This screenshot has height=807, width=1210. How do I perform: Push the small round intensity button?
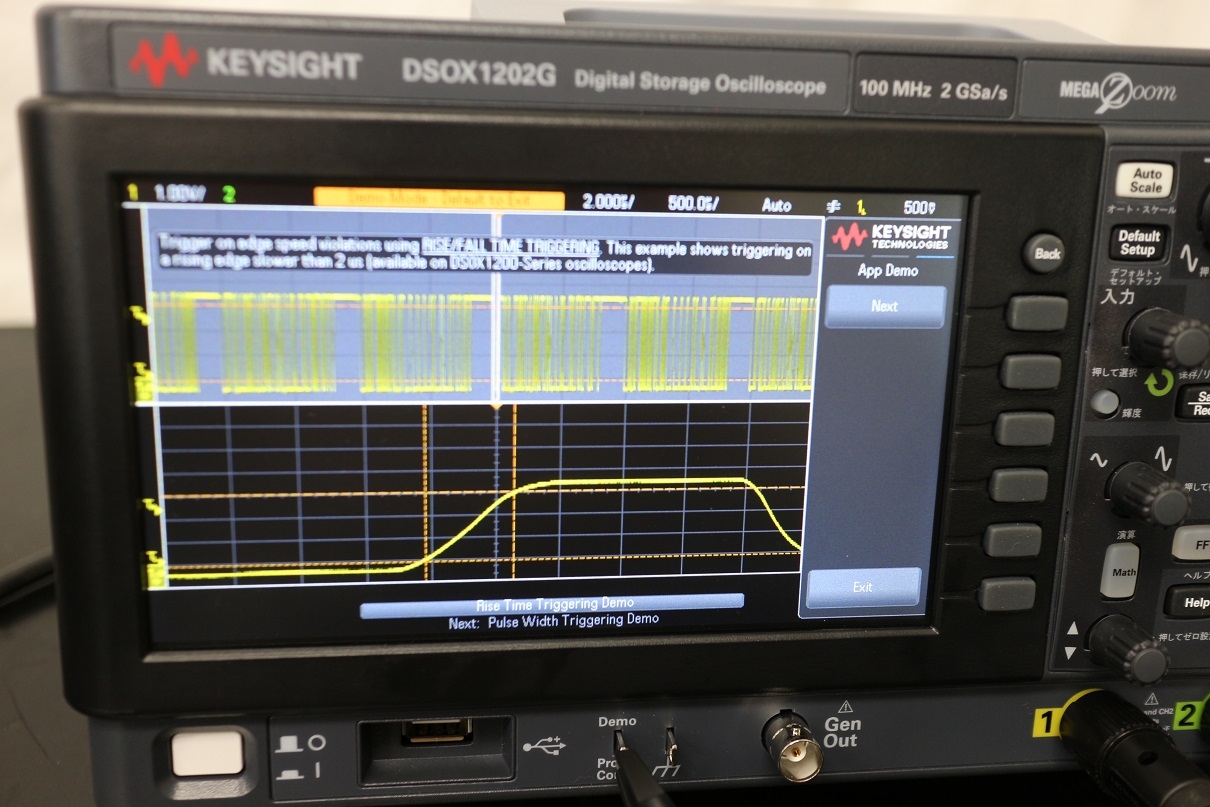(1104, 403)
